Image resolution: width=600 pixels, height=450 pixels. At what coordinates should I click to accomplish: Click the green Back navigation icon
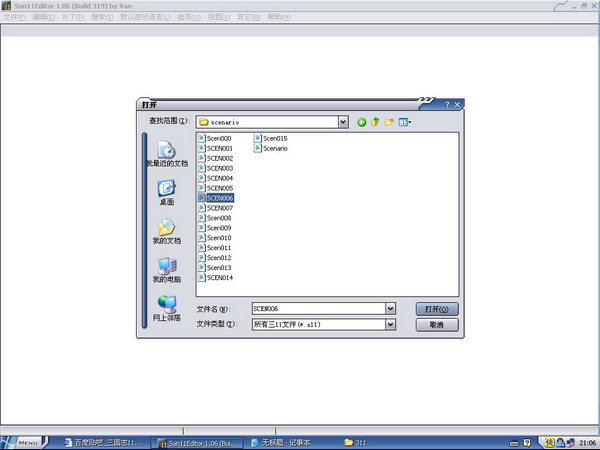click(x=362, y=122)
